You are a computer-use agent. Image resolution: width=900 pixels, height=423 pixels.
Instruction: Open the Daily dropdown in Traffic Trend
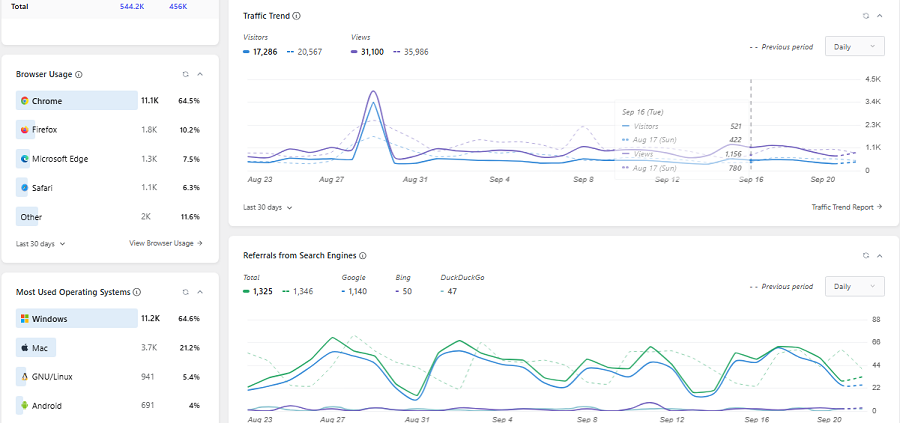[x=854, y=47]
